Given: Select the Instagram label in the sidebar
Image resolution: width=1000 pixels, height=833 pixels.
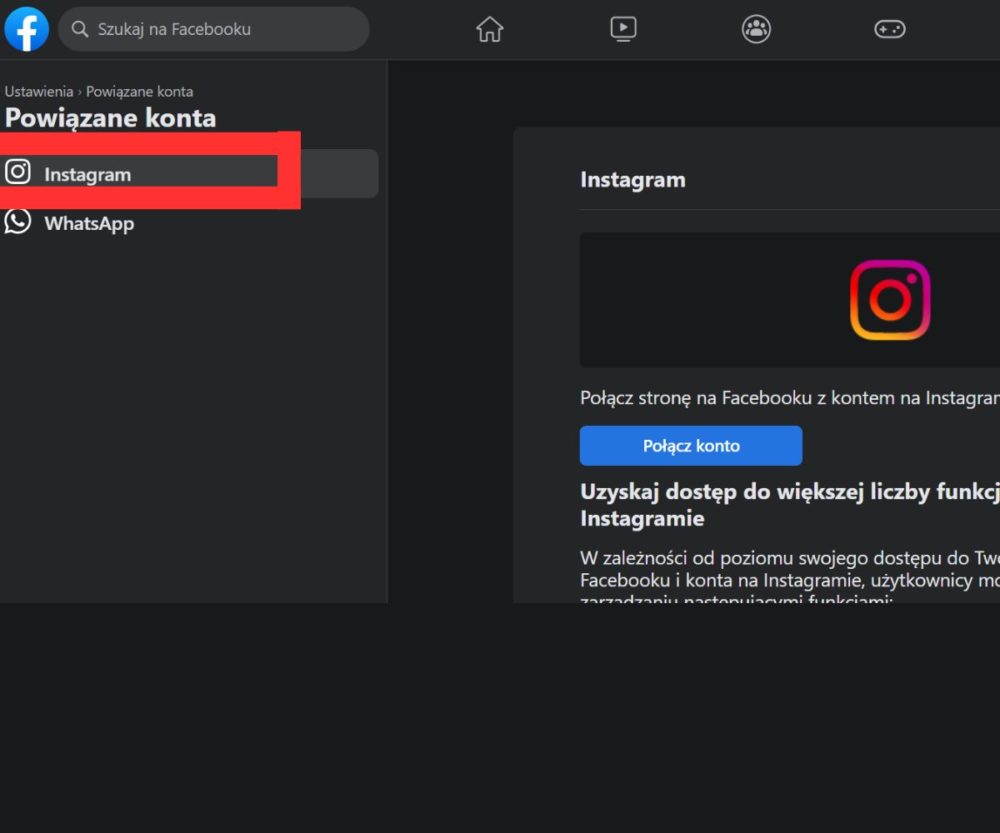Looking at the screenshot, I should pyautogui.click(x=87, y=175).
